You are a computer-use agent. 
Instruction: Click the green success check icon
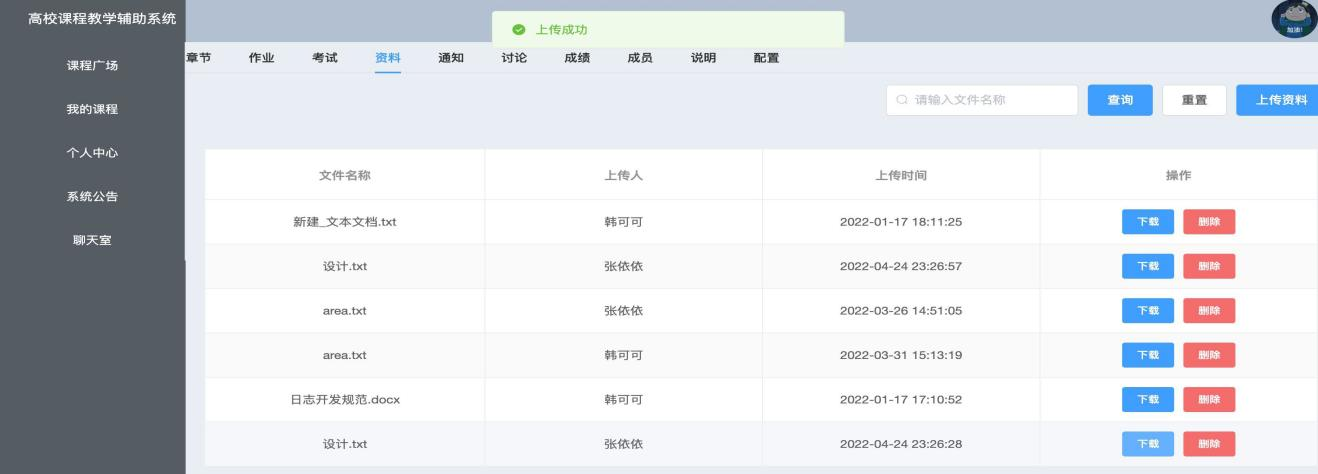coord(518,29)
